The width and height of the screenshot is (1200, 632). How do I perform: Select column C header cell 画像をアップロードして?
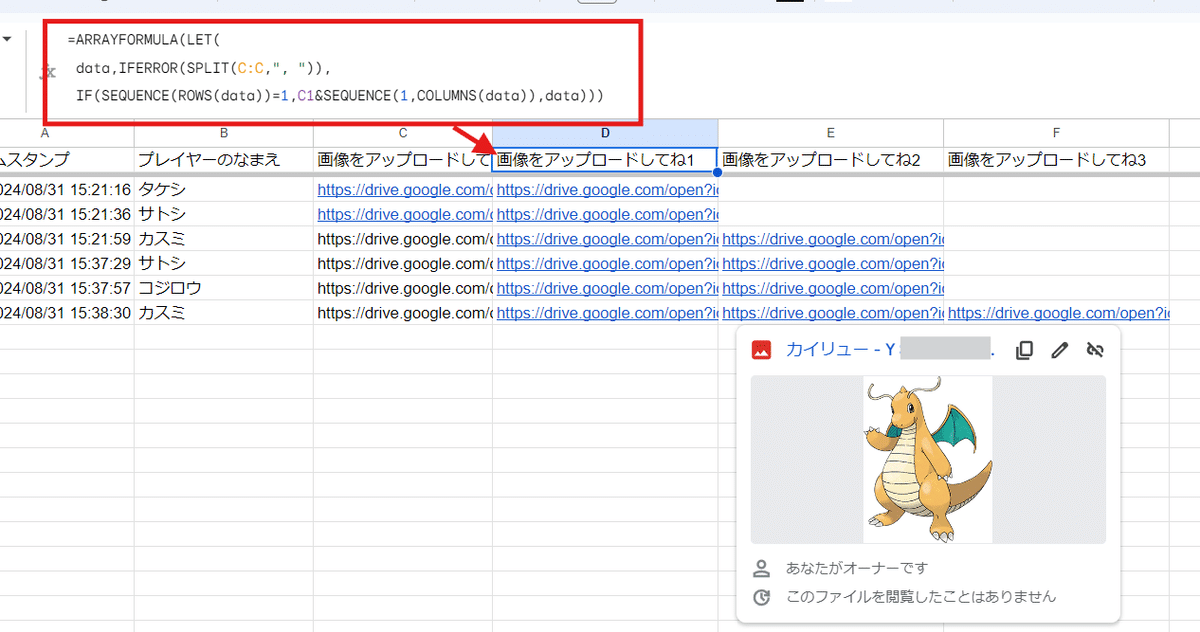[403, 159]
